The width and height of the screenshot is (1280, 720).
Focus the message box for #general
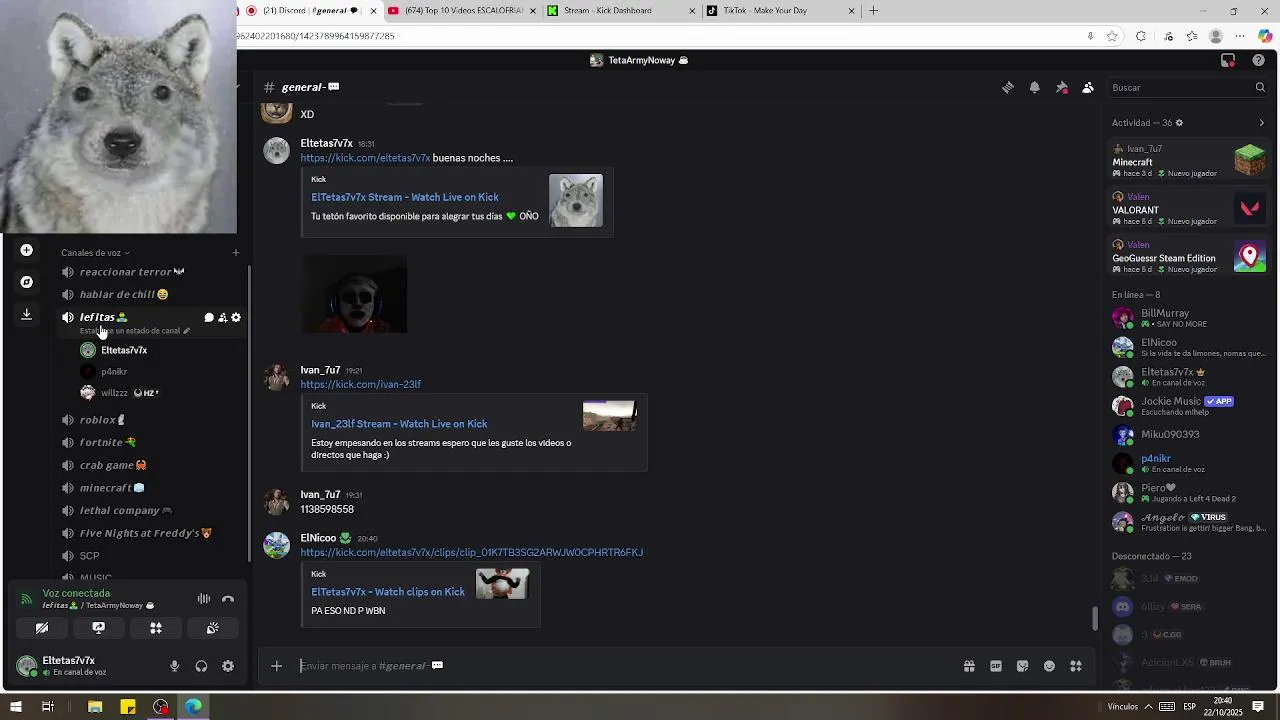click(x=625, y=666)
